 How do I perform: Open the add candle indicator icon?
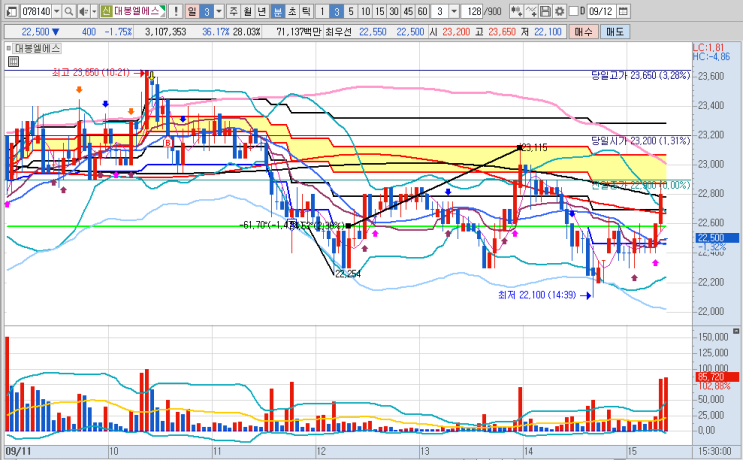point(516,11)
